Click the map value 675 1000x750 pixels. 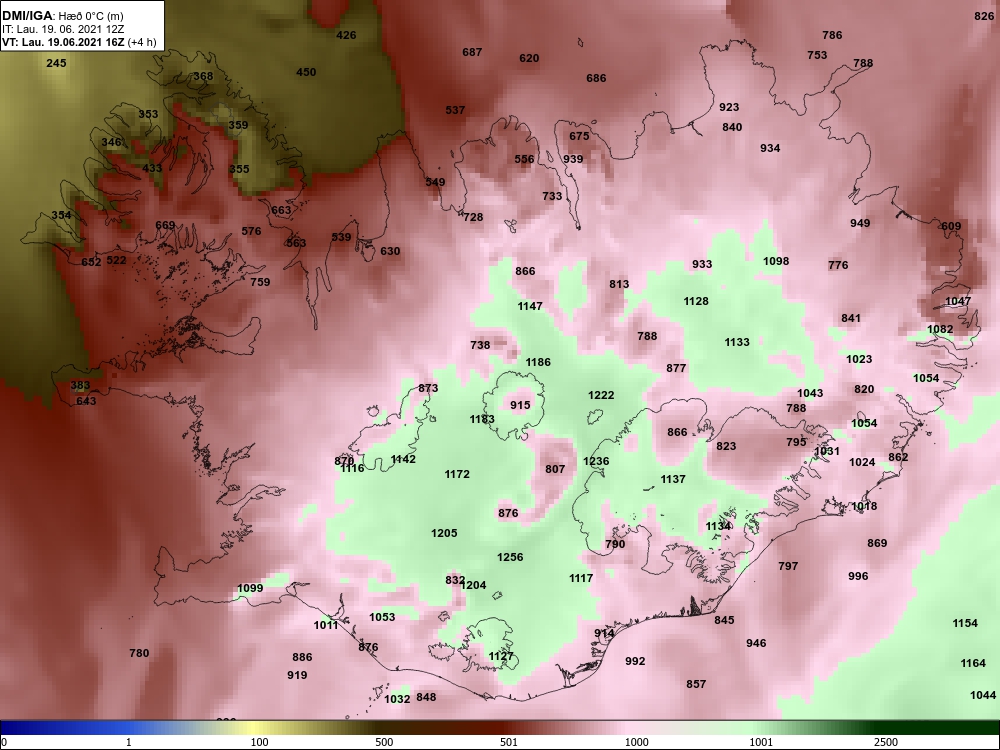[579, 136]
